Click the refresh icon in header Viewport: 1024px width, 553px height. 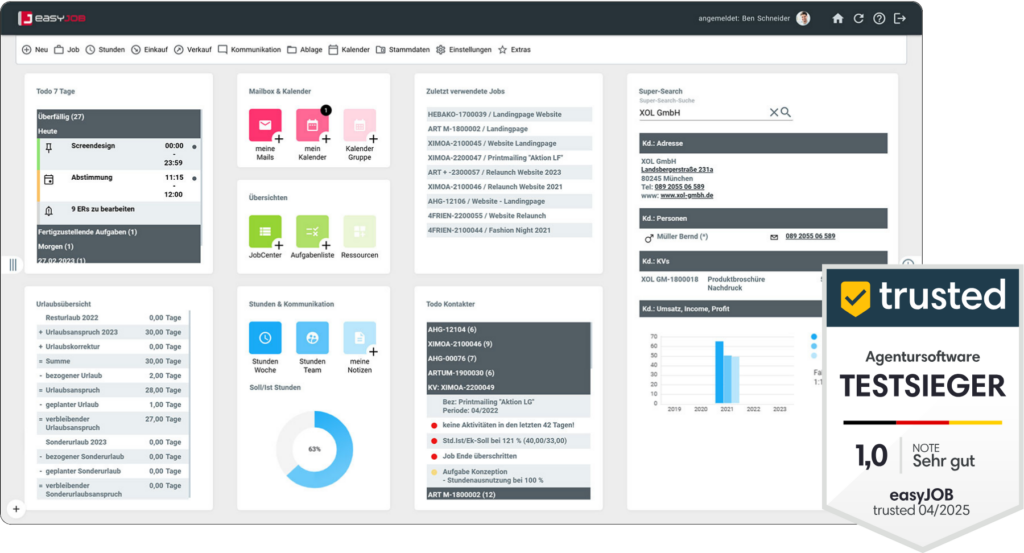(858, 18)
